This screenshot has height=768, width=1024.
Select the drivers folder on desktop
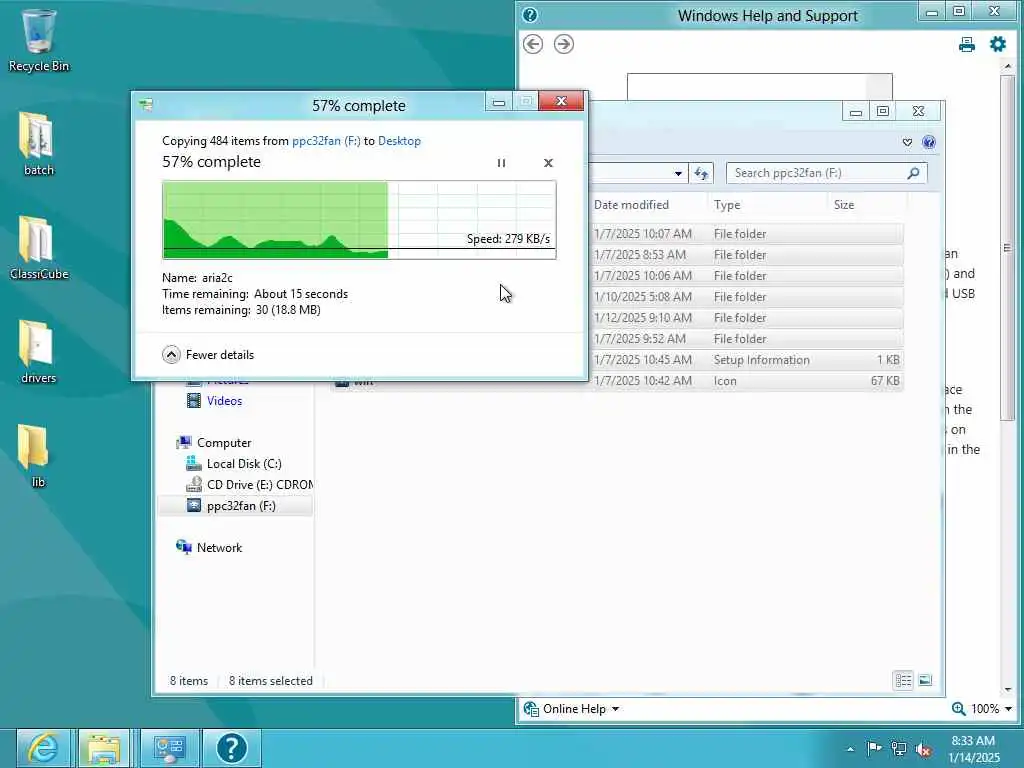pos(39,352)
